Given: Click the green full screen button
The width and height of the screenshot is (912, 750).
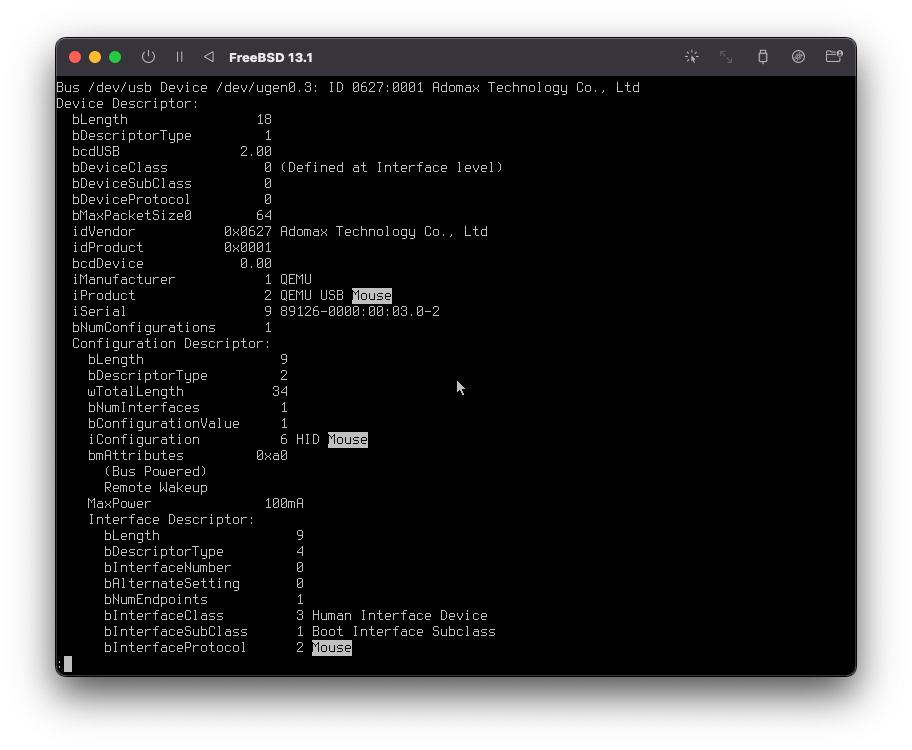Looking at the screenshot, I should tap(115, 57).
